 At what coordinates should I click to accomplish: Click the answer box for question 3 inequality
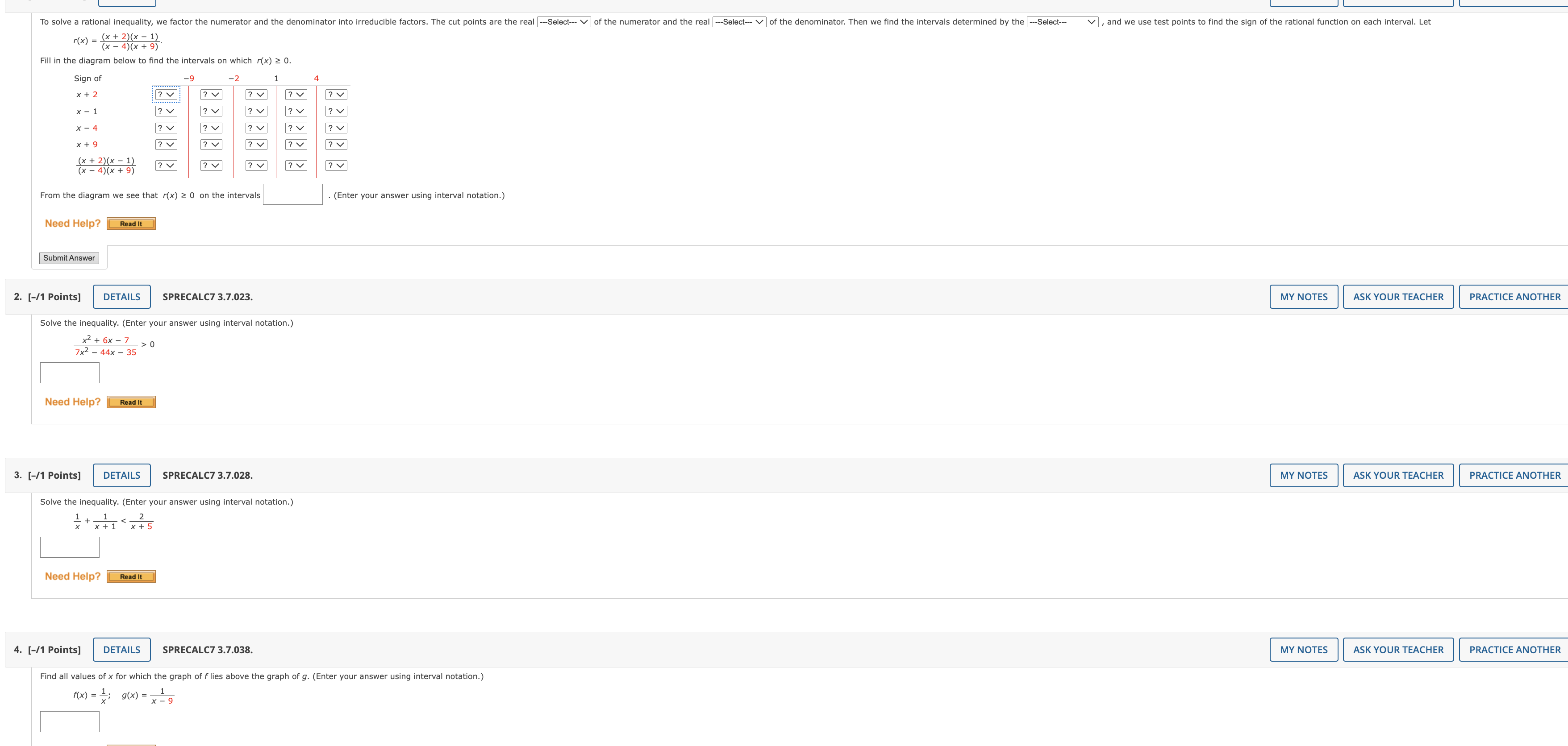(x=70, y=547)
